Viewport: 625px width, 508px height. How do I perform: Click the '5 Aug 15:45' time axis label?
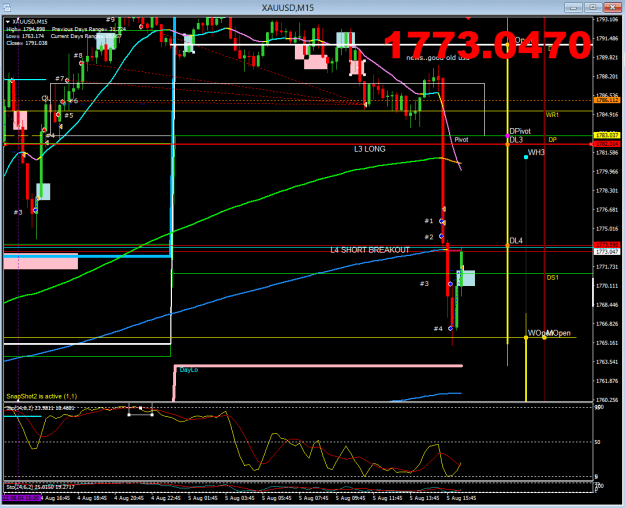(461, 498)
